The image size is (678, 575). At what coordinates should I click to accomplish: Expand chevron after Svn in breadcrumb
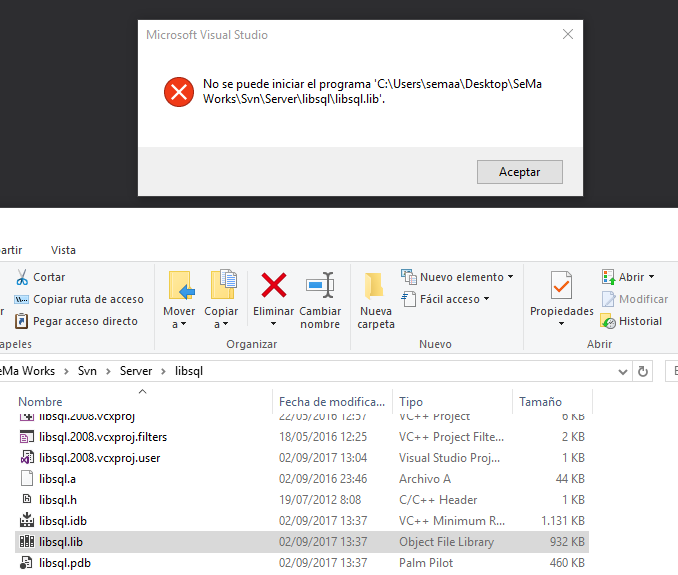pyautogui.click(x=108, y=371)
